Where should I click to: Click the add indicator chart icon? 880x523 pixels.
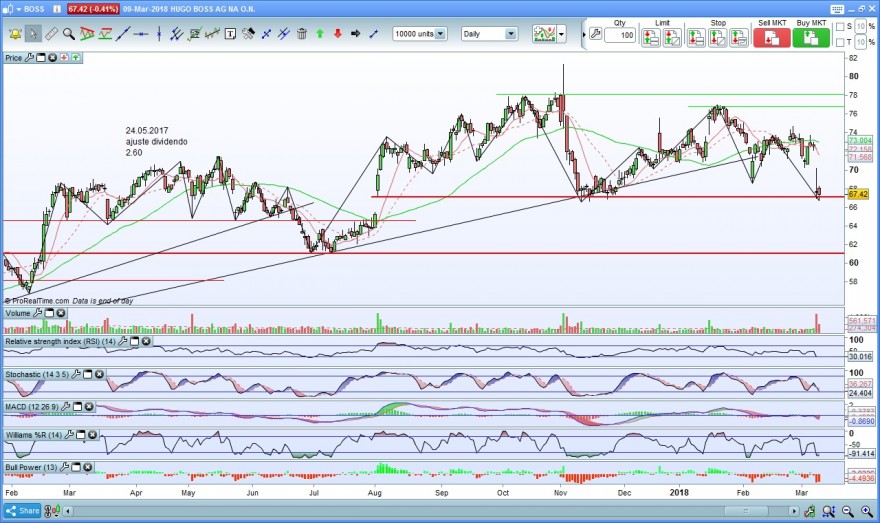click(x=544, y=34)
